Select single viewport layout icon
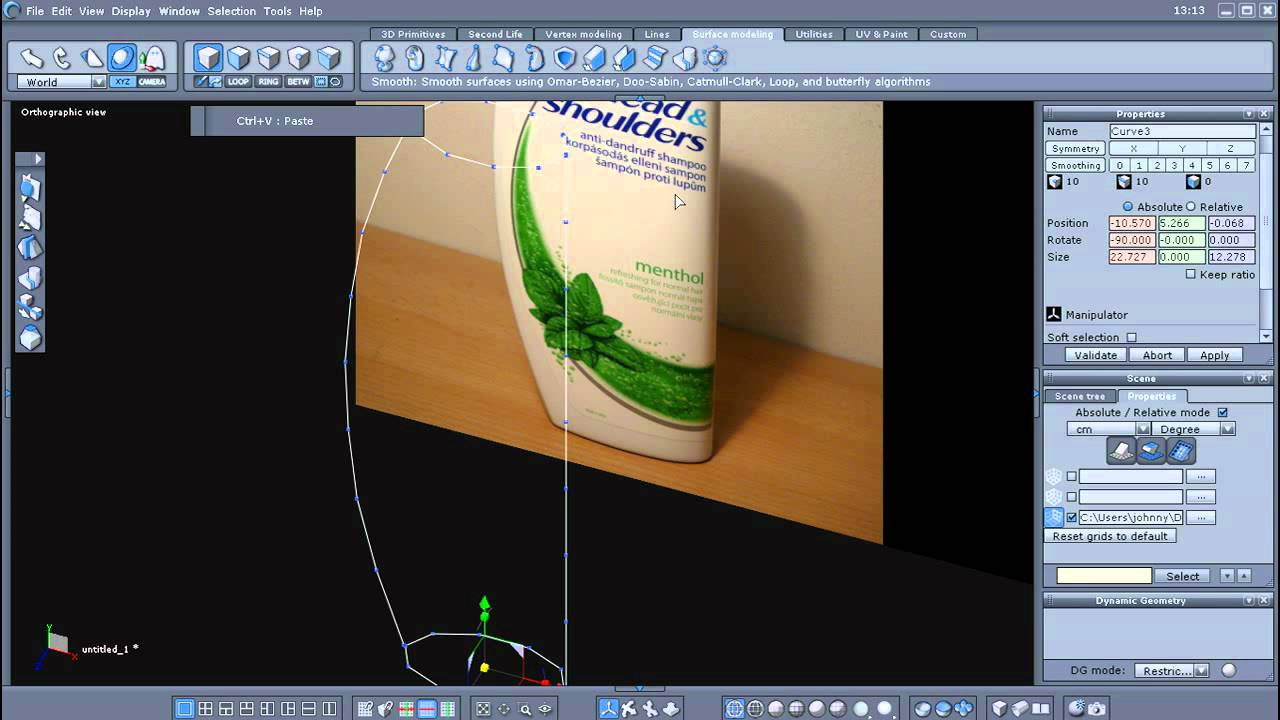This screenshot has height=720, width=1280. [x=184, y=709]
